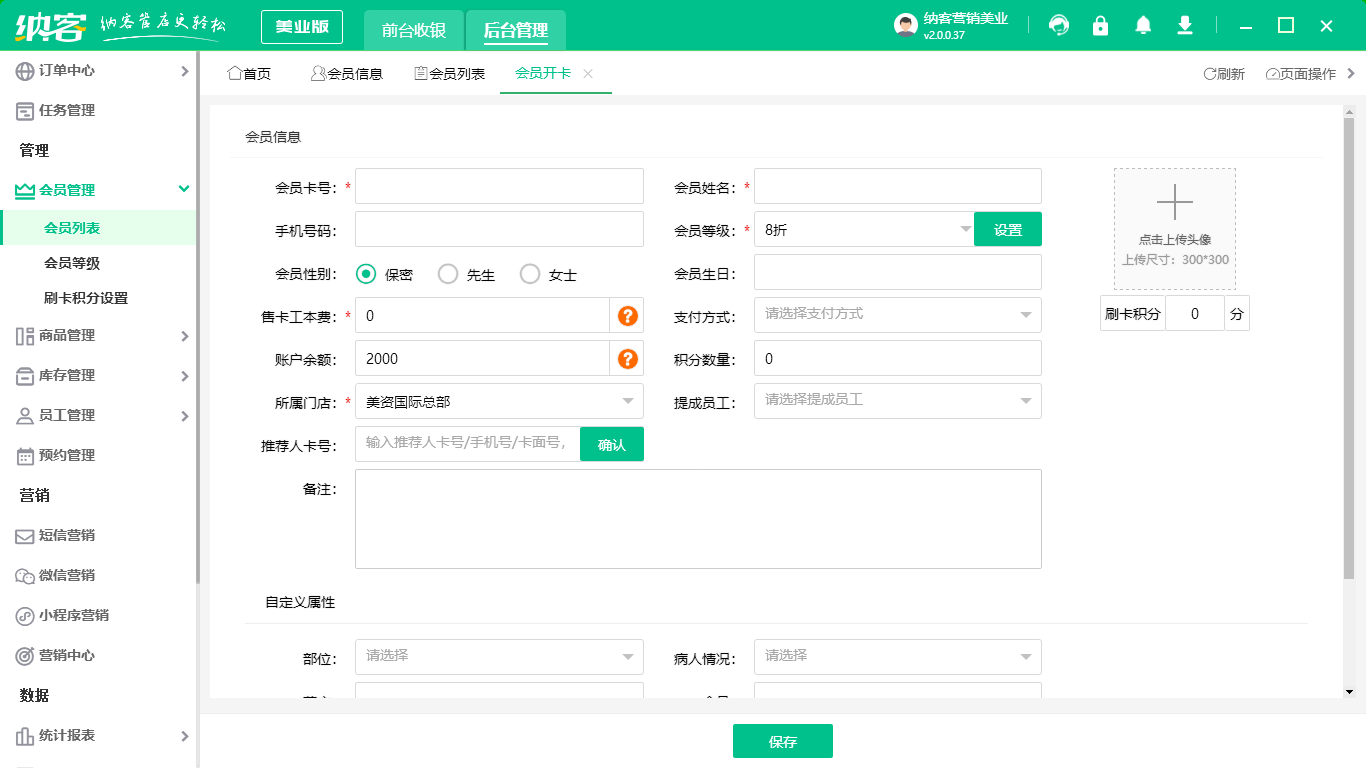
Task: Click the customer service headset icon
Action: tap(1059, 26)
